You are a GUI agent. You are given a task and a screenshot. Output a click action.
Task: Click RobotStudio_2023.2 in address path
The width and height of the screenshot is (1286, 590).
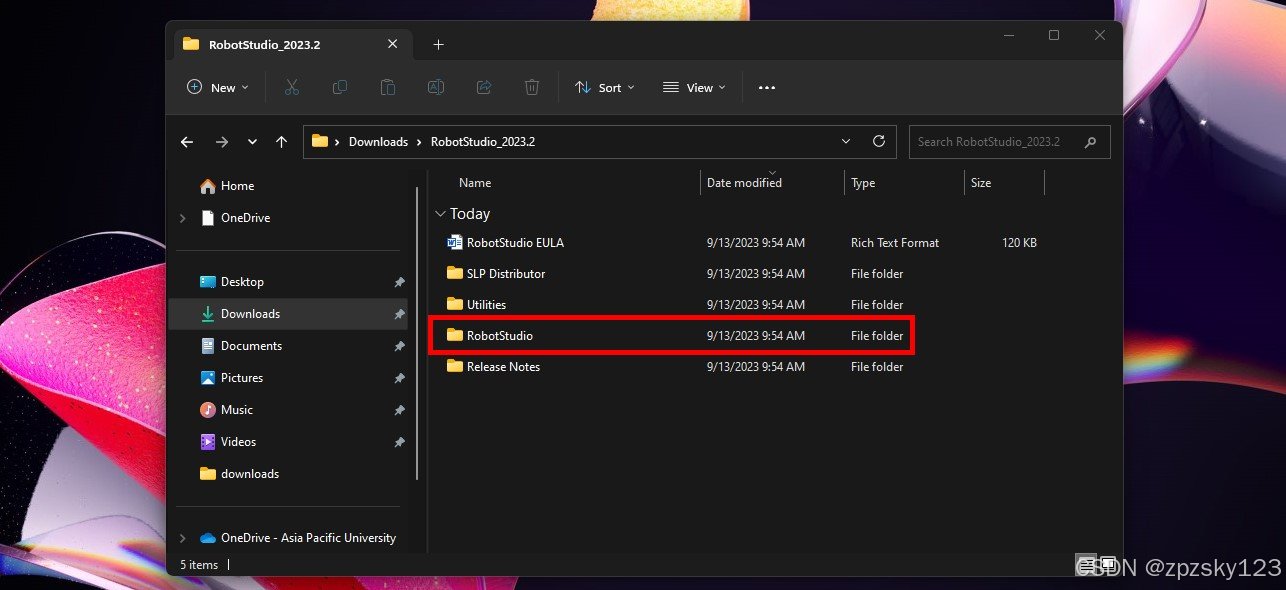[483, 142]
